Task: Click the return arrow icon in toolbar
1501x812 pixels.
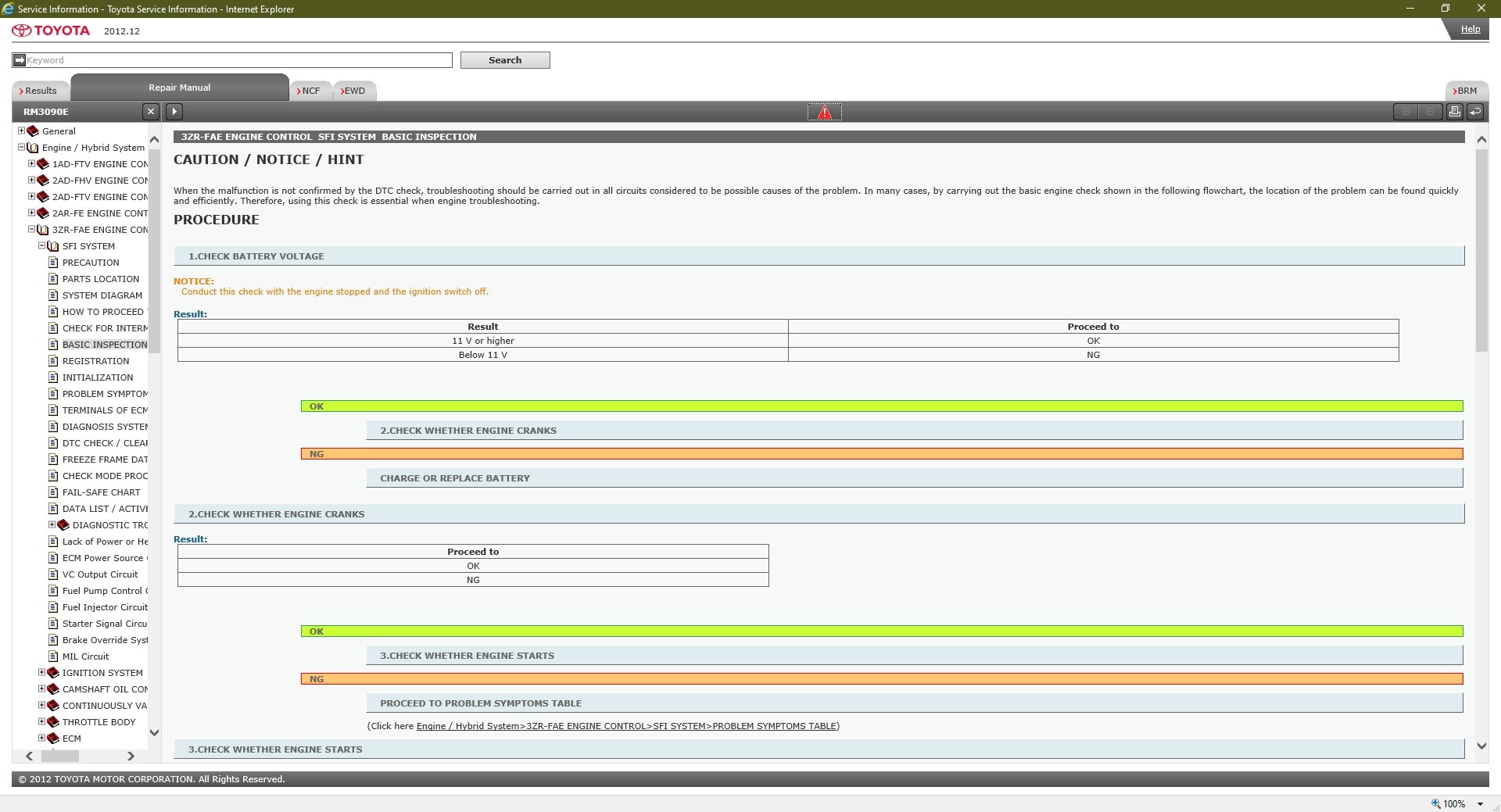Action: pyautogui.click(x=1475, y=112)
